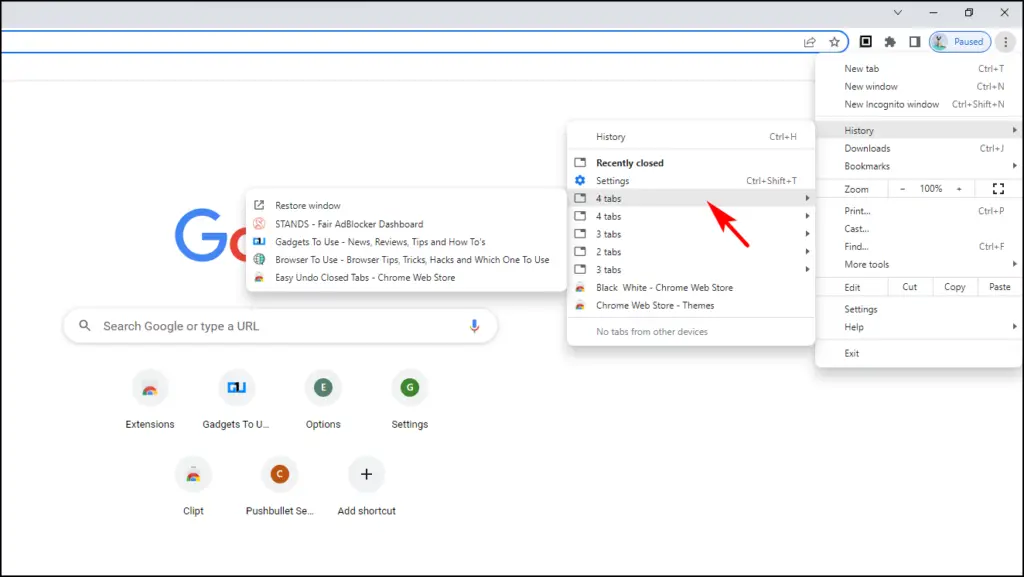Open the Extensions shortcut tile
Screen dimensions: 1024x577
click(x=150, y=399)
